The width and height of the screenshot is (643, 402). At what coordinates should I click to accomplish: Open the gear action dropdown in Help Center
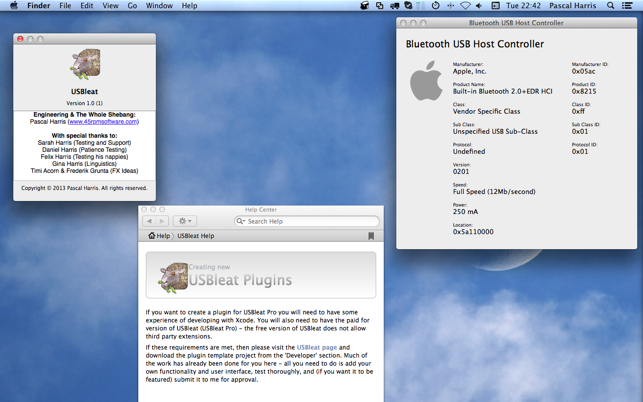coord(185,221)
